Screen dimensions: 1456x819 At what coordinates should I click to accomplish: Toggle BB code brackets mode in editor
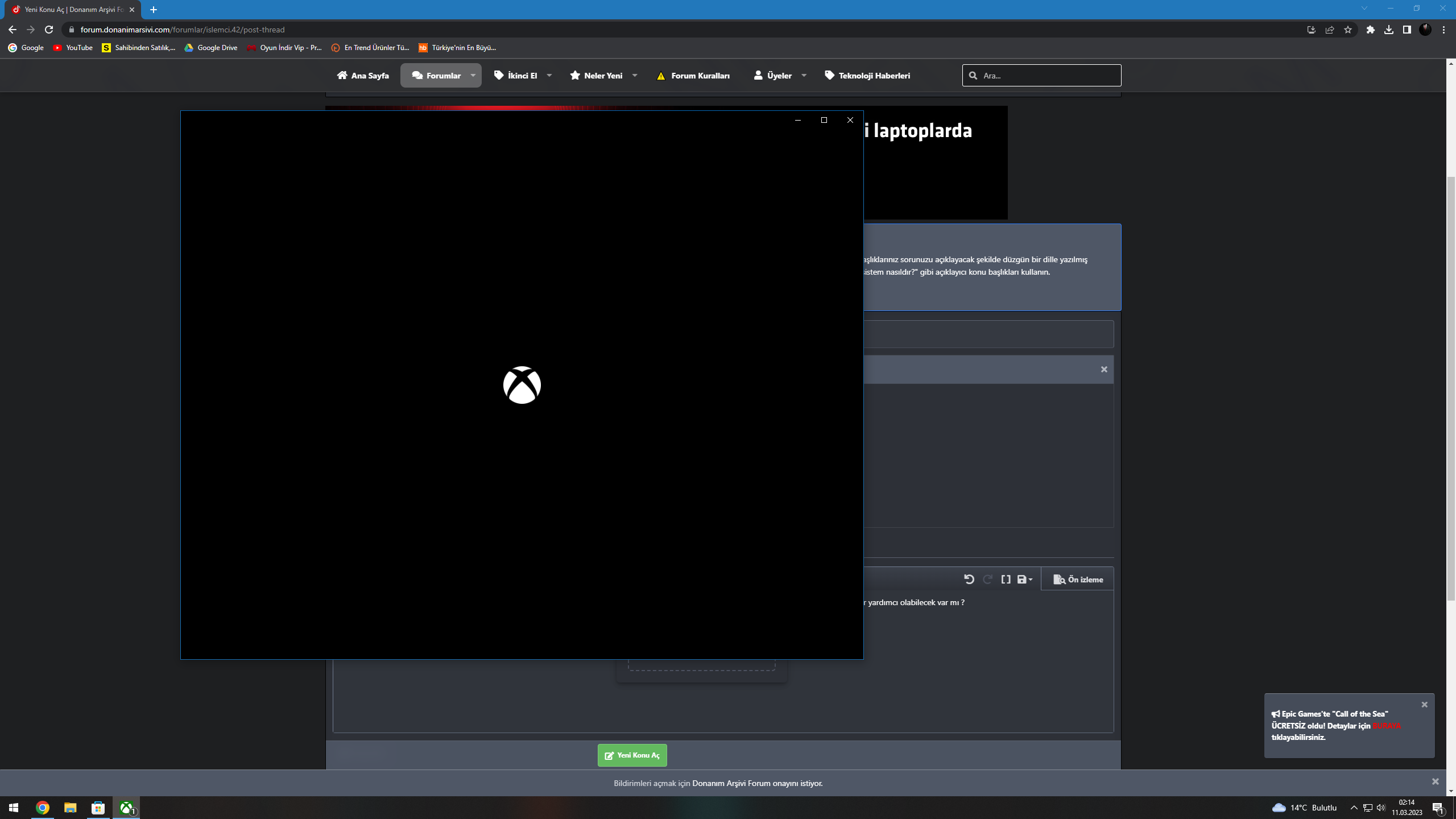[1006, 579]
